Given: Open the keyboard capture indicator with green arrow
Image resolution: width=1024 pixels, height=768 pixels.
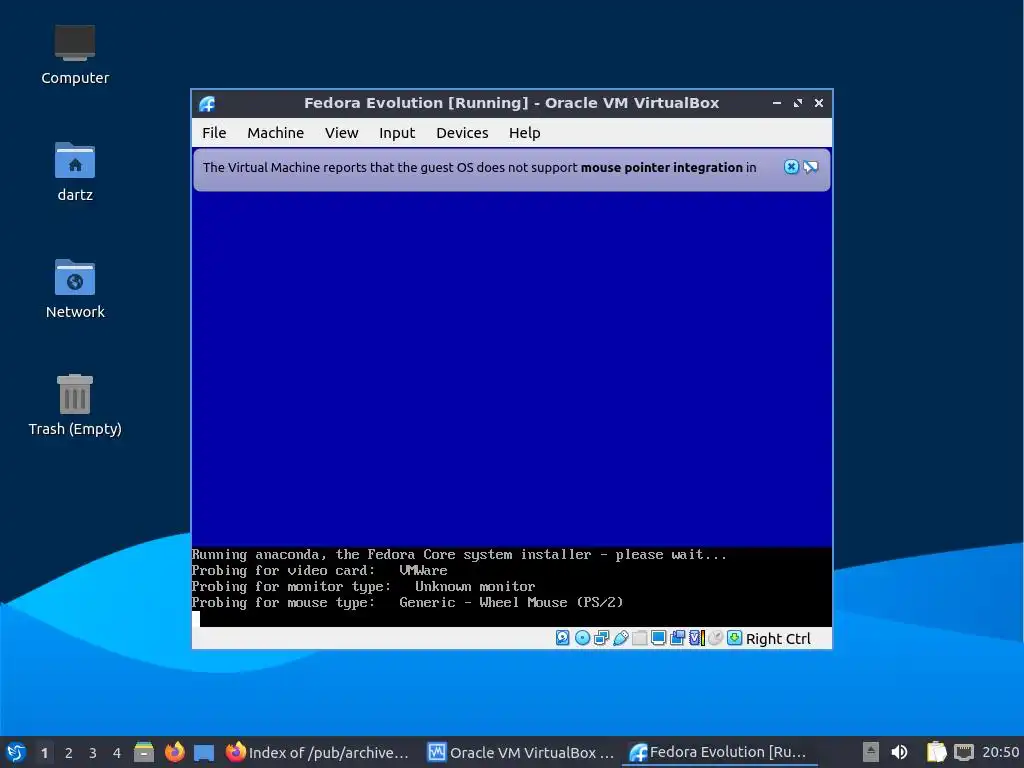Looking at the screenshot, I should click(x=734, y=638).
